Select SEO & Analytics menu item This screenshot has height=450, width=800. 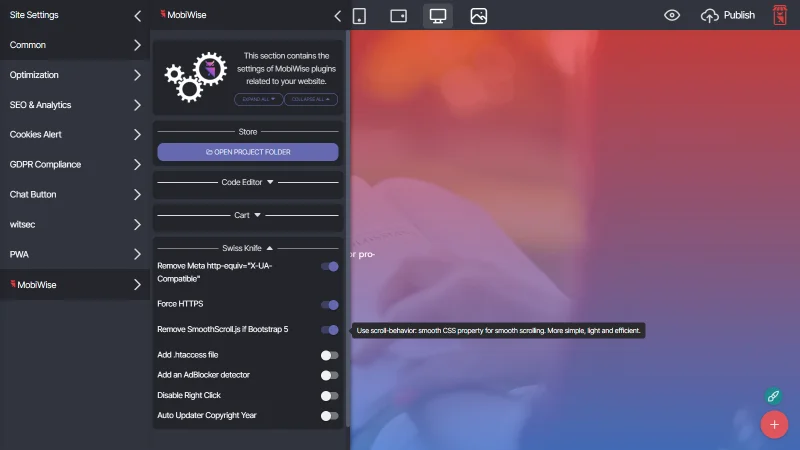(x=75, y=105)
